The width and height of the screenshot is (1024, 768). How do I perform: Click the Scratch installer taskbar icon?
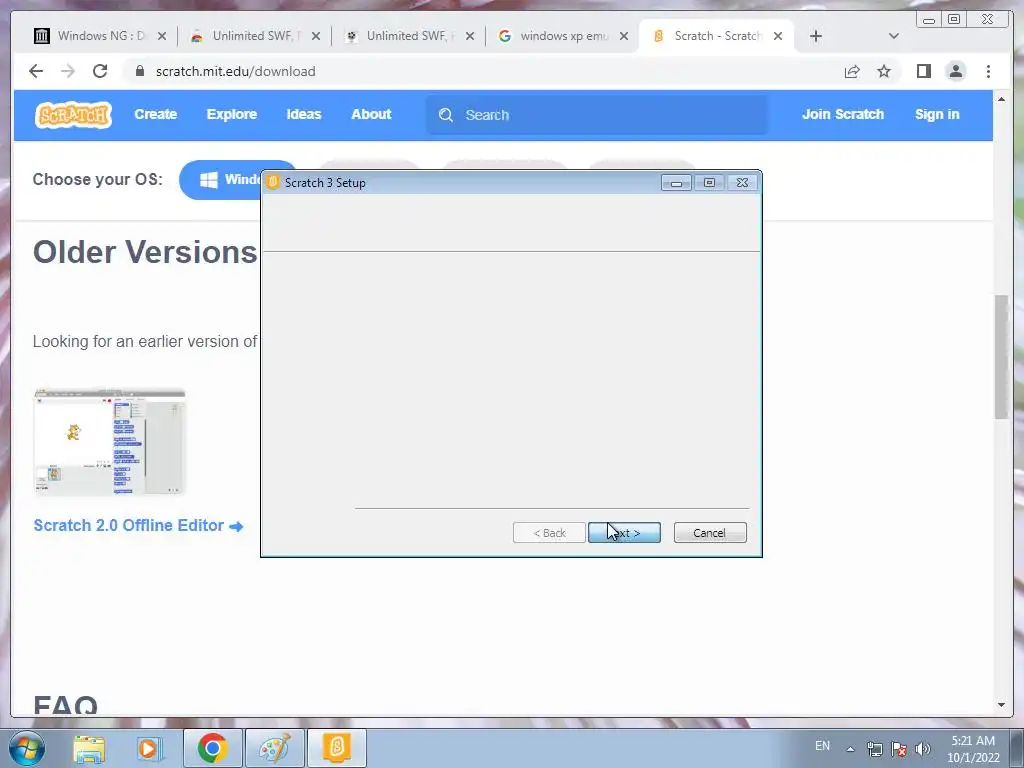coord(337,748)
